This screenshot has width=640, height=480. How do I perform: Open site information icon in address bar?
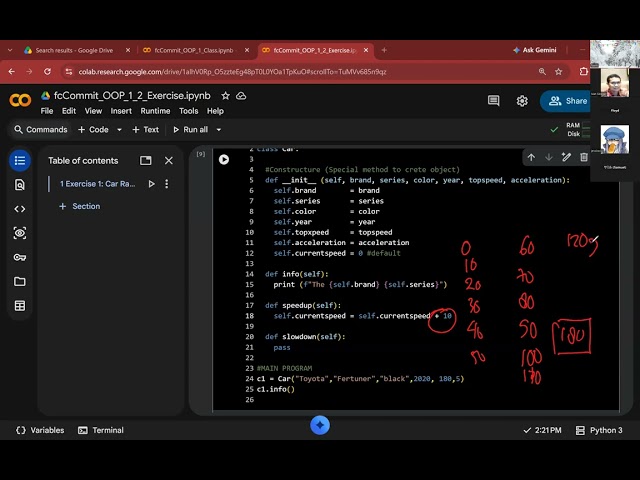tap(69, 72)
